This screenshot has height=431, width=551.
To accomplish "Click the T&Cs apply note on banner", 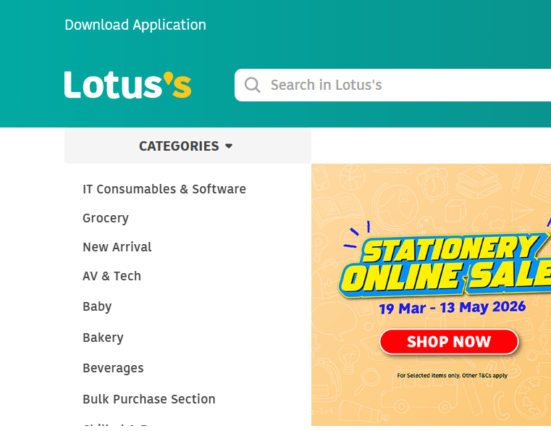I will coord(452,376).
